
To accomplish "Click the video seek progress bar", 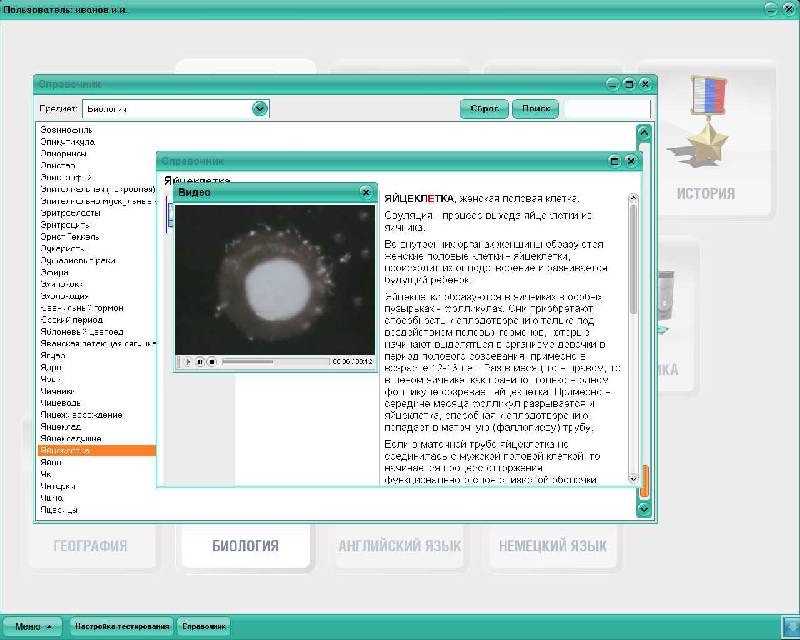I will [276, 362].
